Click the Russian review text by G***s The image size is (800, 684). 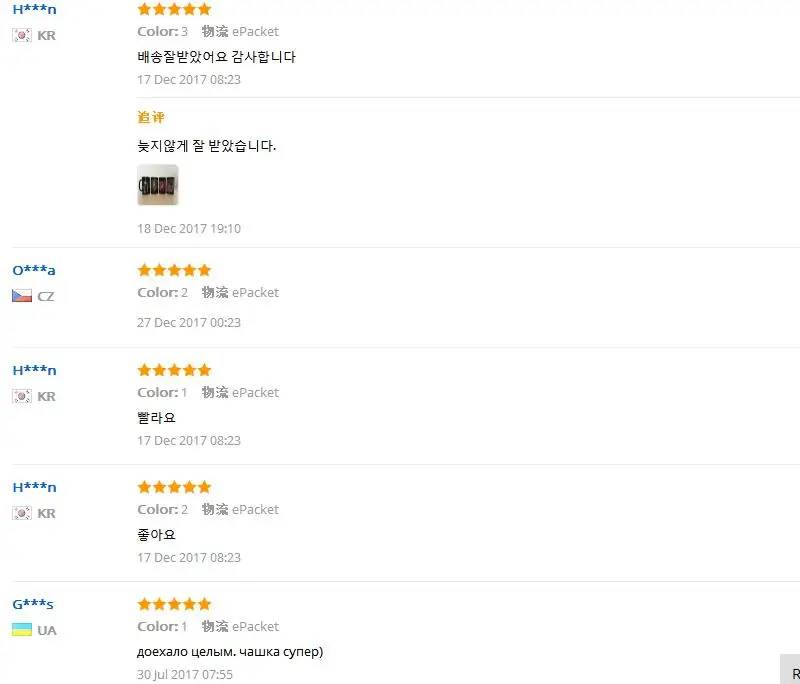click(230, 652)
